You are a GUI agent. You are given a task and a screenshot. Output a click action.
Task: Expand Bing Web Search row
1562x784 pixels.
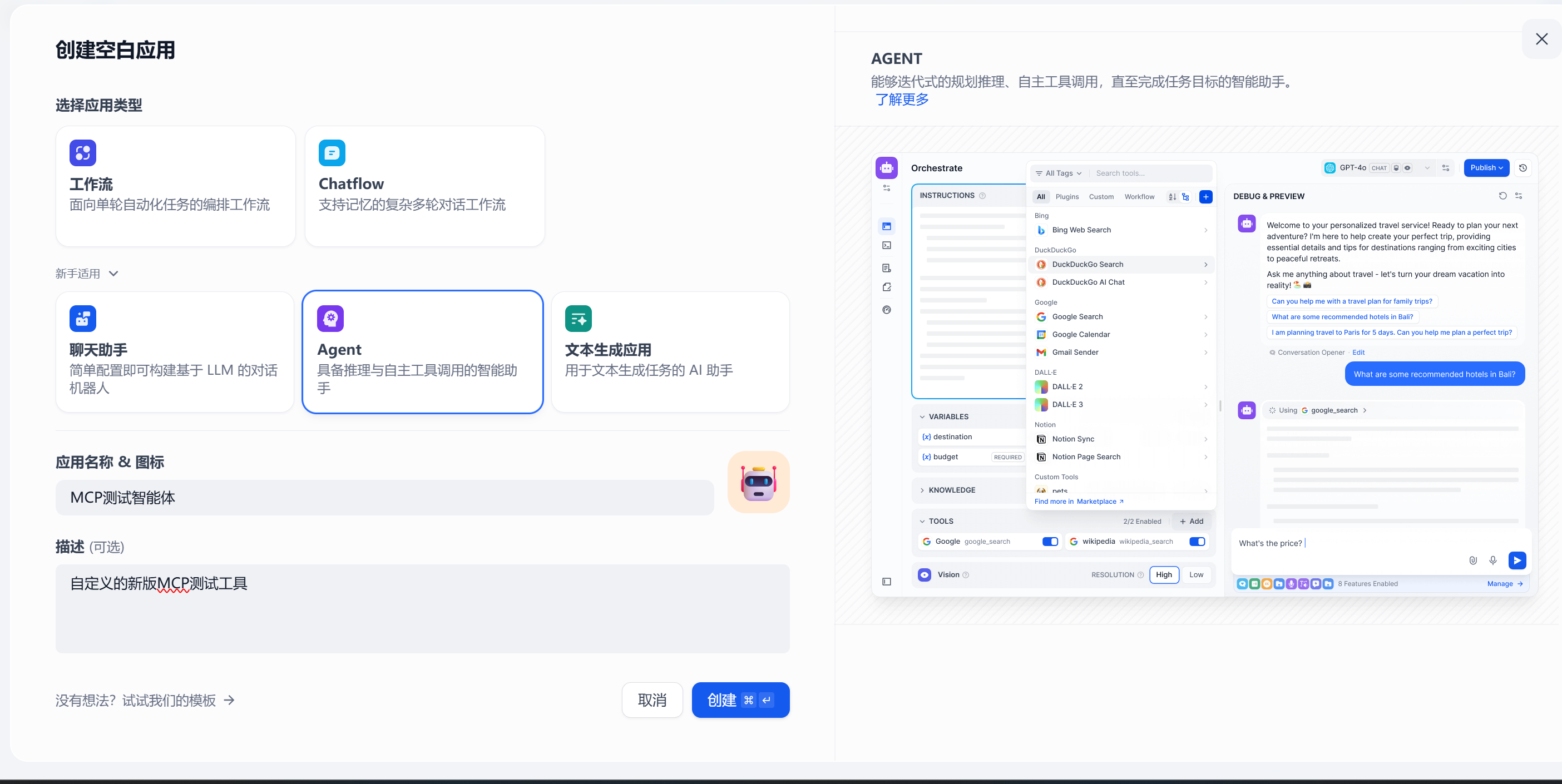point(1122,230)
